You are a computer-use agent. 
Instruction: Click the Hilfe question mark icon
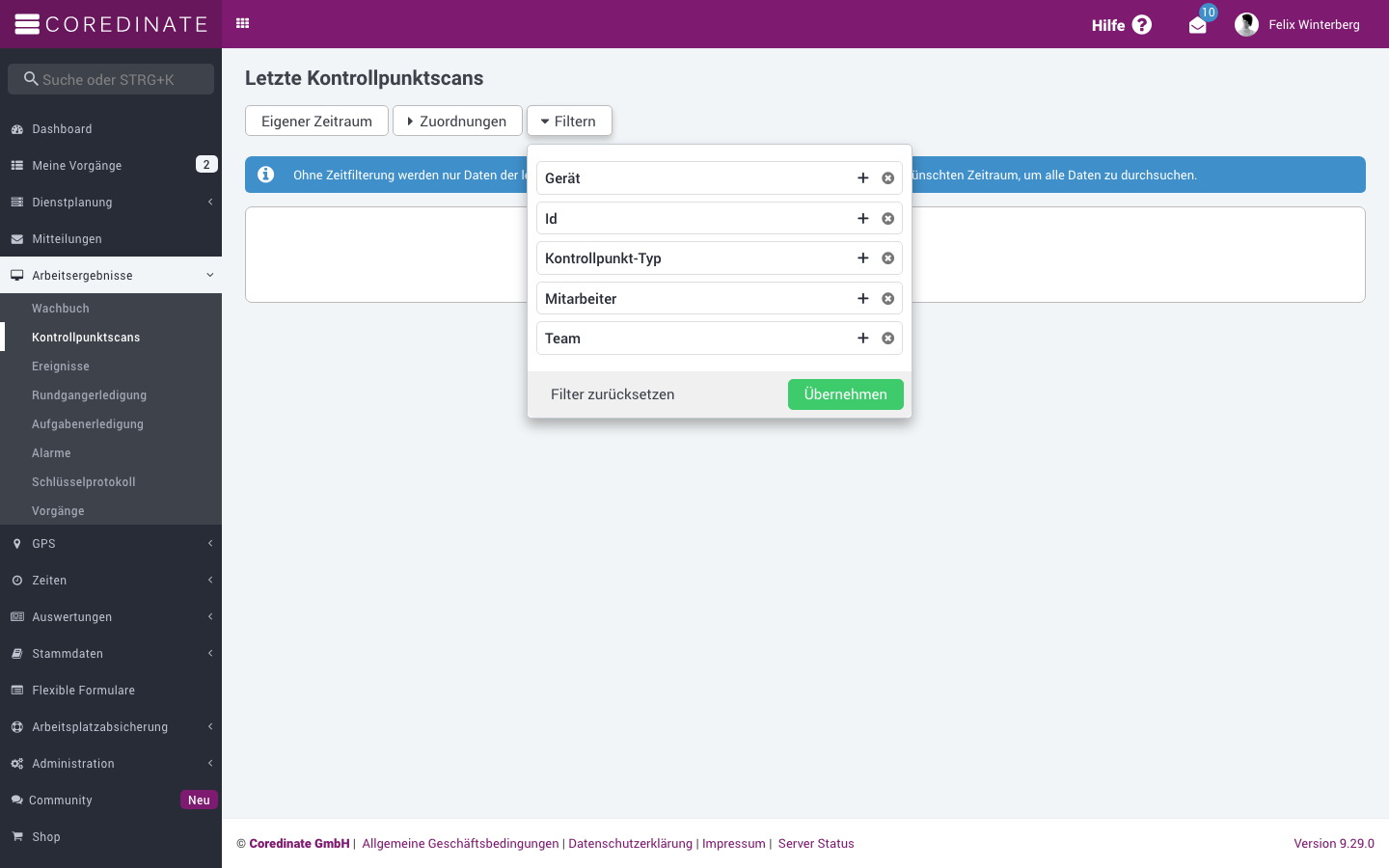point(1142,25)
